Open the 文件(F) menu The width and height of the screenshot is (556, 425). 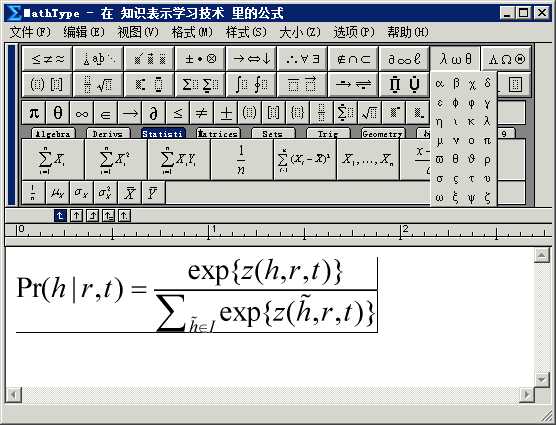(30, 33)
